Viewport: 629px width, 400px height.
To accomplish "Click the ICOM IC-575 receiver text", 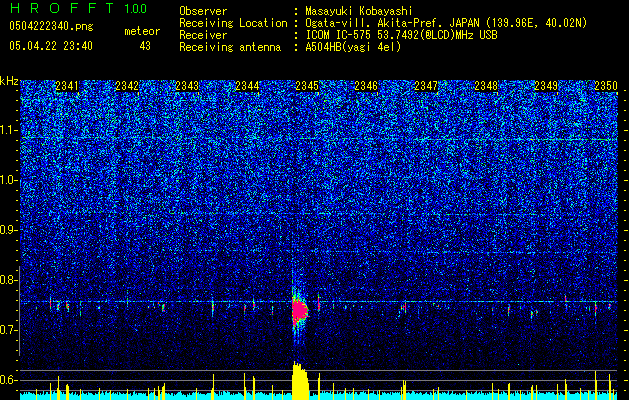I will (401, 35).
